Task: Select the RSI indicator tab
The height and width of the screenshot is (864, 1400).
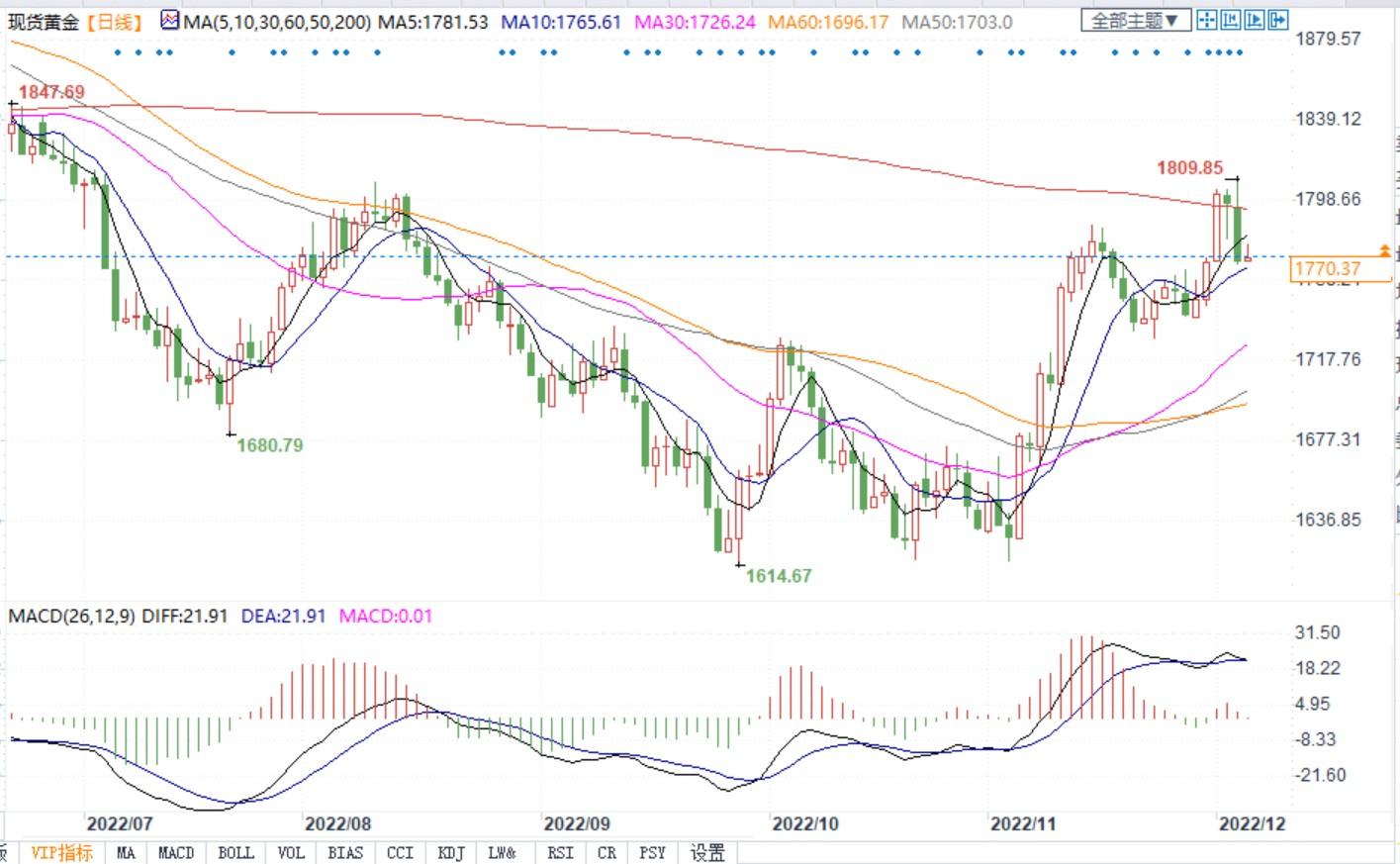Action: [x=560, y=852]
